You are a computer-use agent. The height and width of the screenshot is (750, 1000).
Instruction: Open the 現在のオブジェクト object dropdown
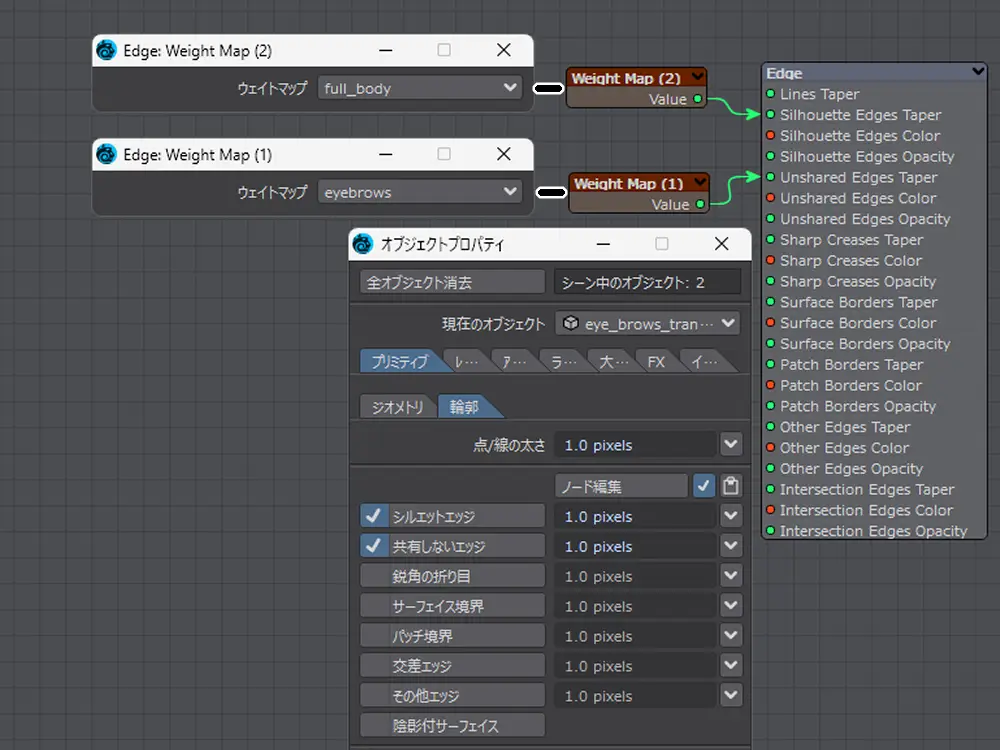(647, 323)
